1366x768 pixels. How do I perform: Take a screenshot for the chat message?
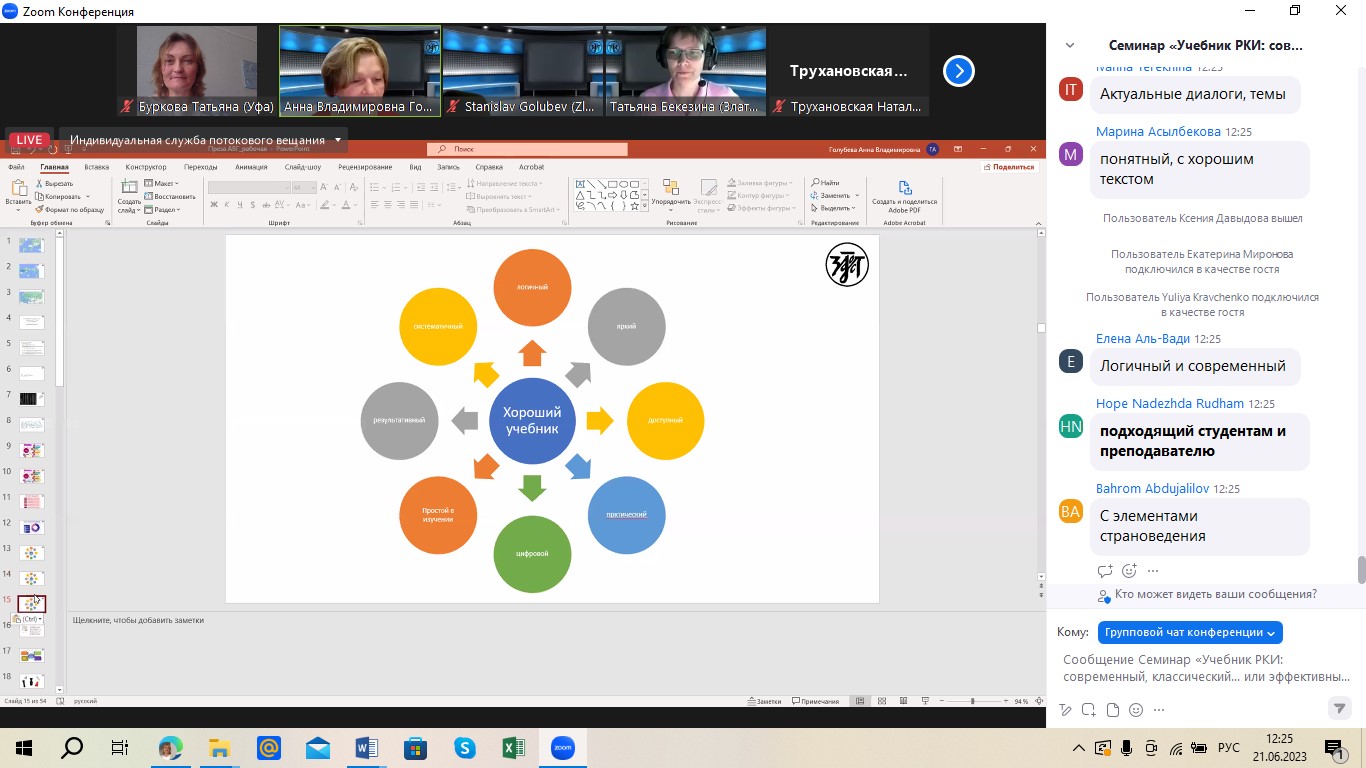tap(1090, 710)
